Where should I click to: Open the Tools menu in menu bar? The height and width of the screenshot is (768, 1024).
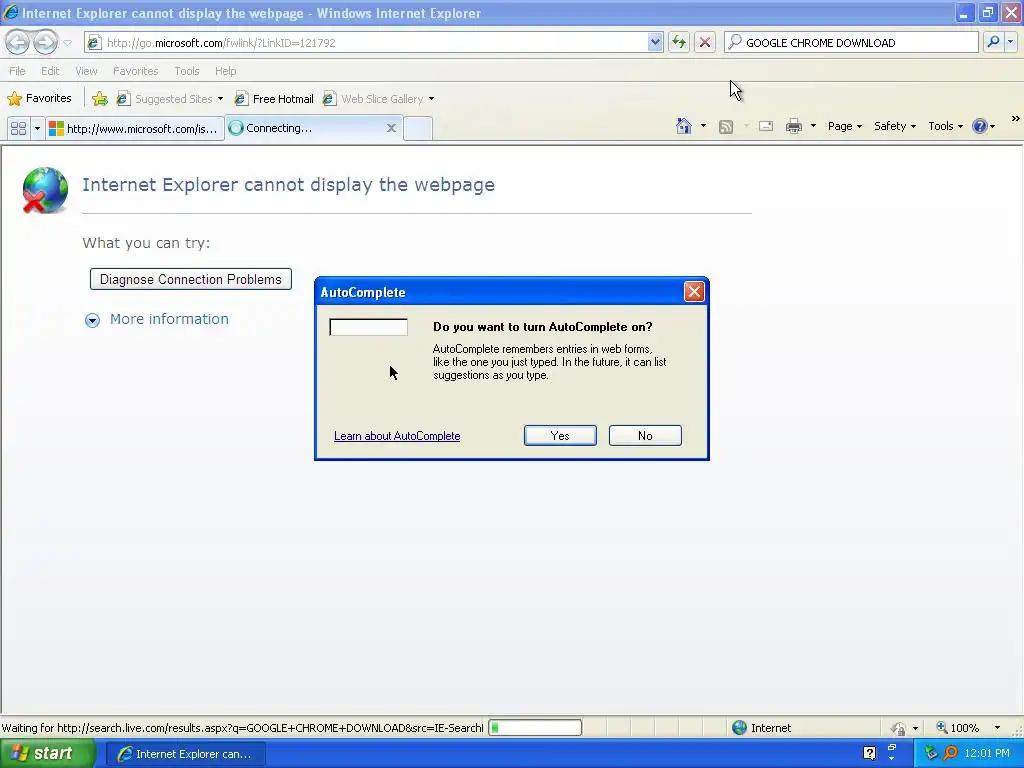pyautogui.click(x=187, y=71)
